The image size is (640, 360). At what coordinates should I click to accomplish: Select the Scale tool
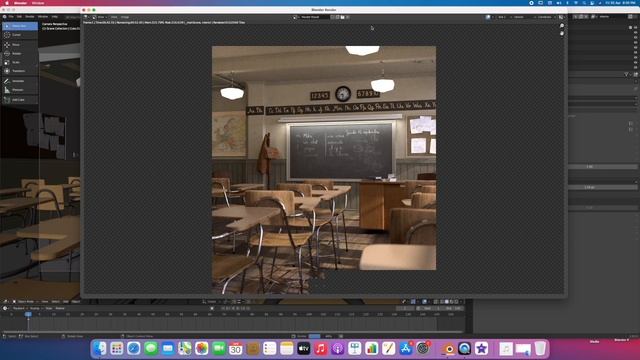20,62
